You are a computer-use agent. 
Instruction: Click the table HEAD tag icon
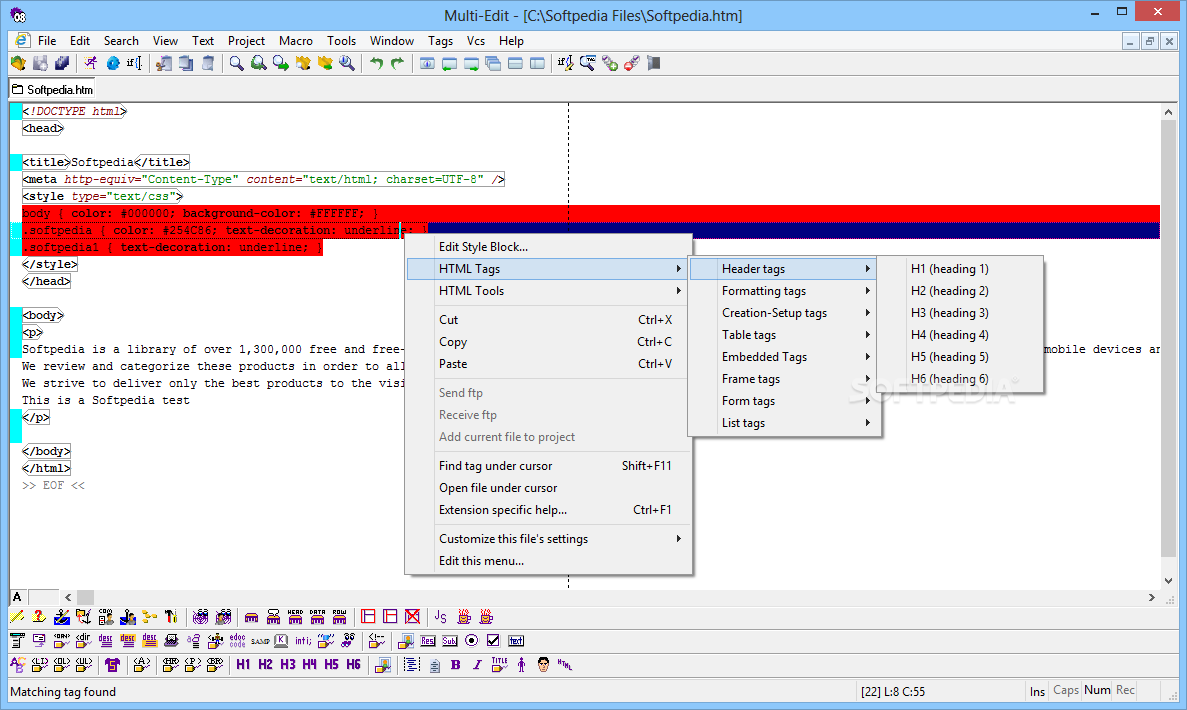[x=295, y=617]
